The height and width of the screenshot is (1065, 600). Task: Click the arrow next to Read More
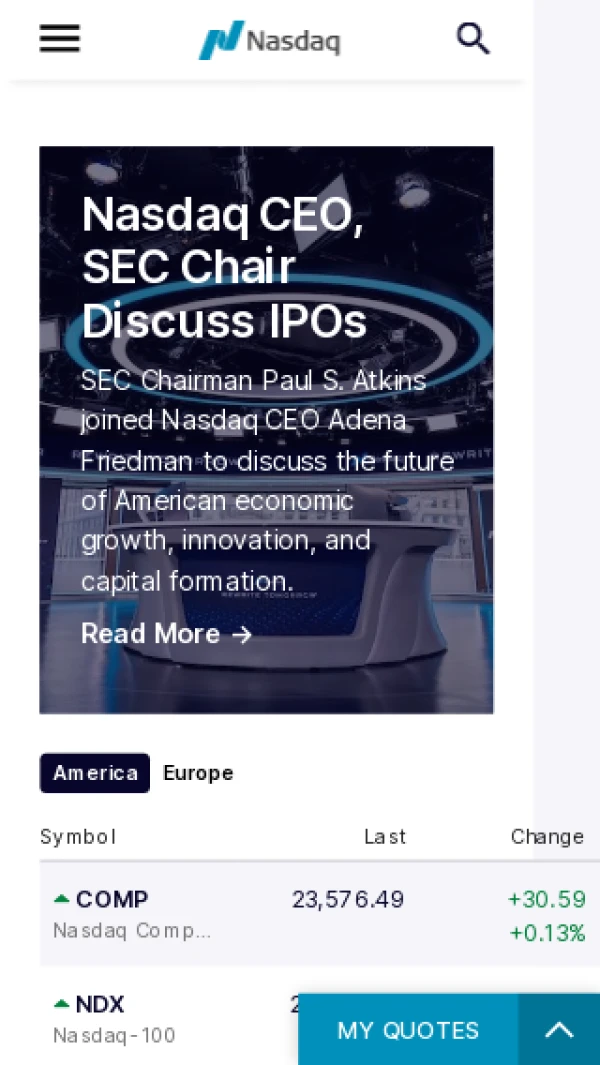[x=242, y=635]
